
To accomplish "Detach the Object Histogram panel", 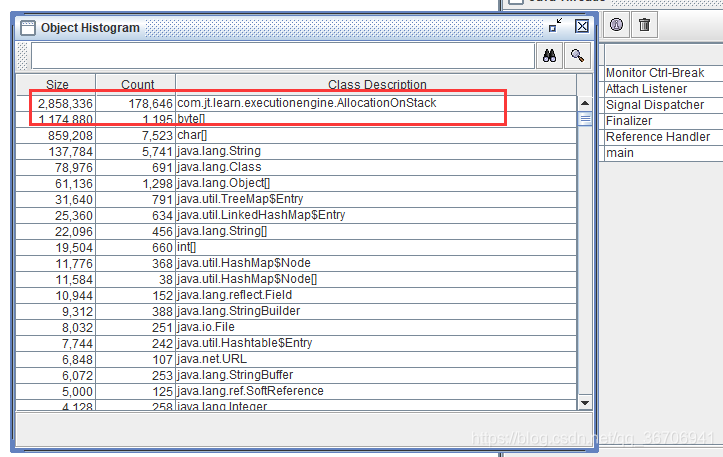I will pos(556,25).
